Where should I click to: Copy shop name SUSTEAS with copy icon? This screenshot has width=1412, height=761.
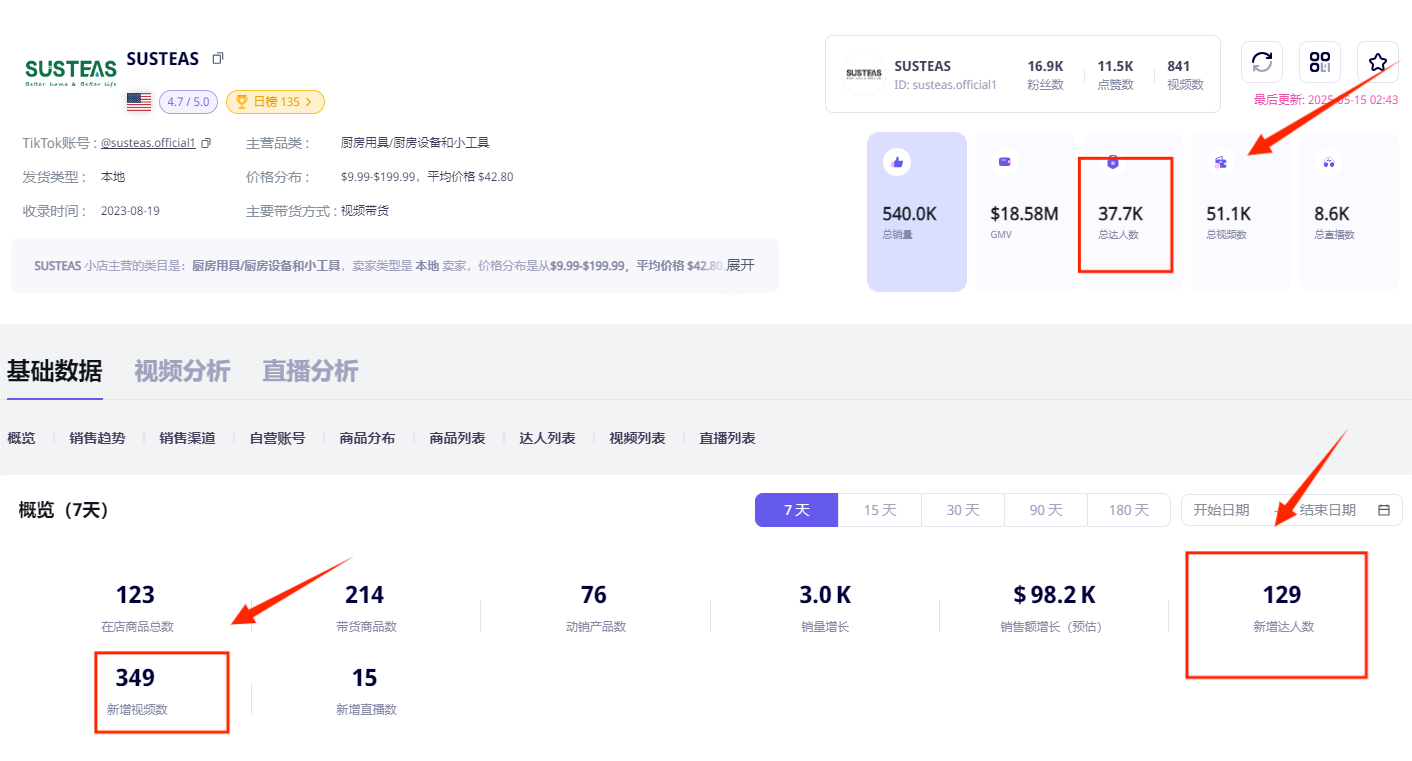click(x=218, y=59)
